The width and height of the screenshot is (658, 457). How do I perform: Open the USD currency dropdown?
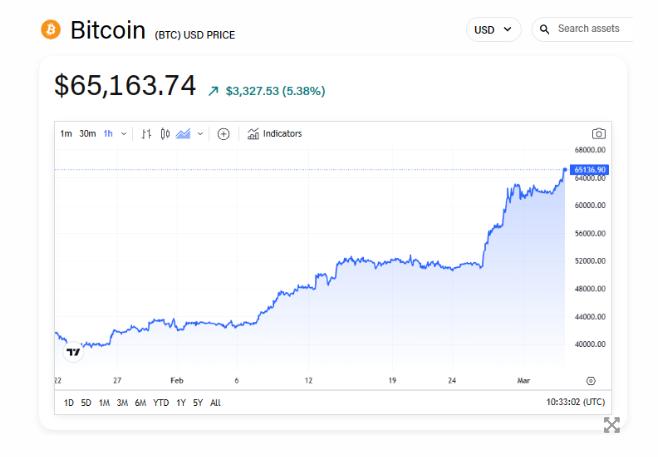(x=494, y=30)
